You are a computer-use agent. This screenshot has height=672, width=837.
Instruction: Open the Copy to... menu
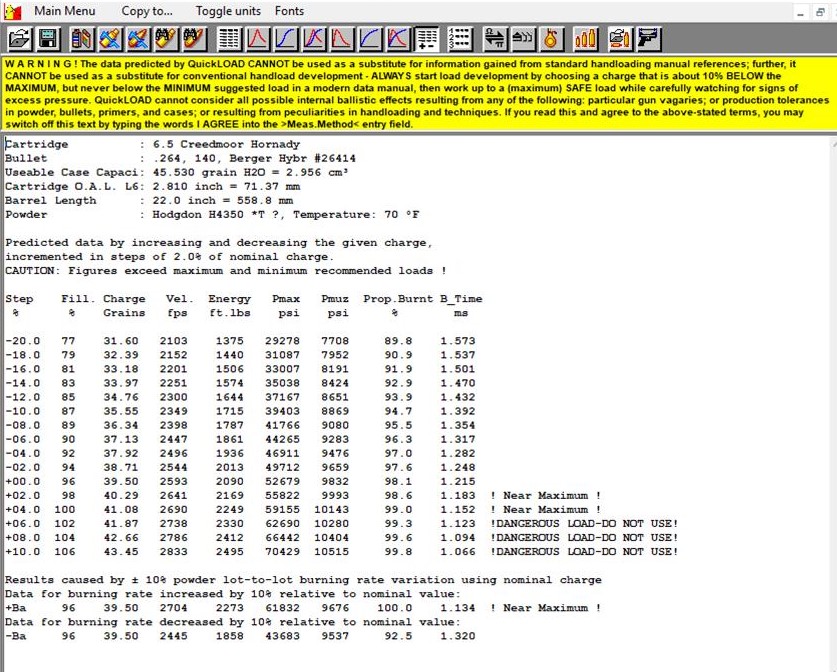click(x=147, y=11)
